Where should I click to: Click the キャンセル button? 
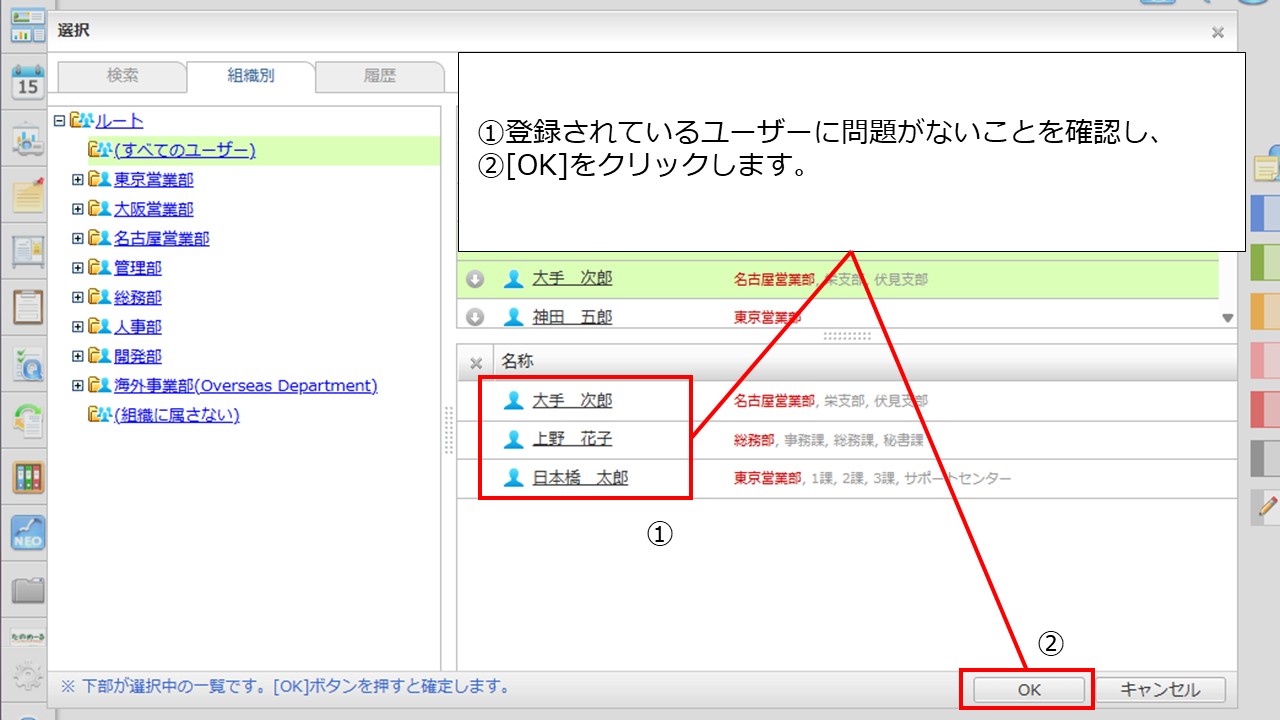[x=1161, y=690]
